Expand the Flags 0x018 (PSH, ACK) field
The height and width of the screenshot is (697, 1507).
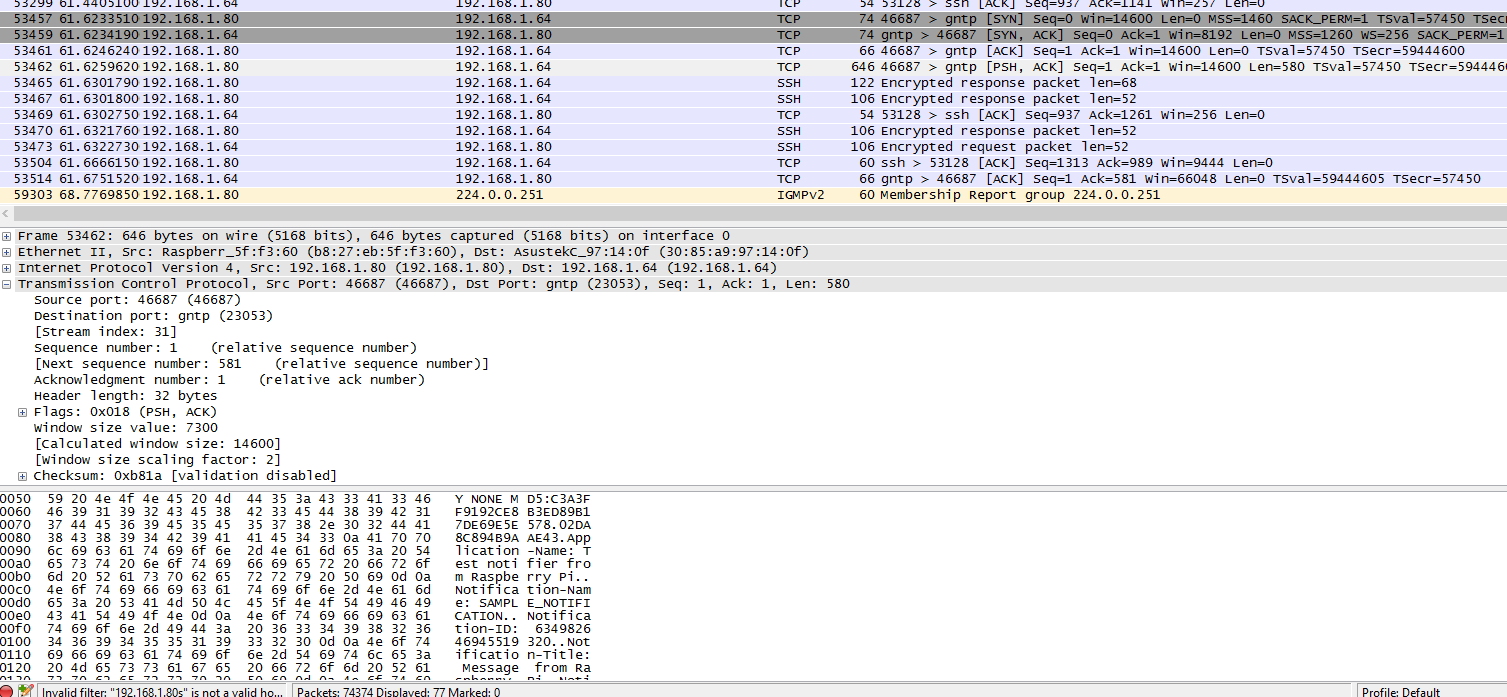point(24,411)
